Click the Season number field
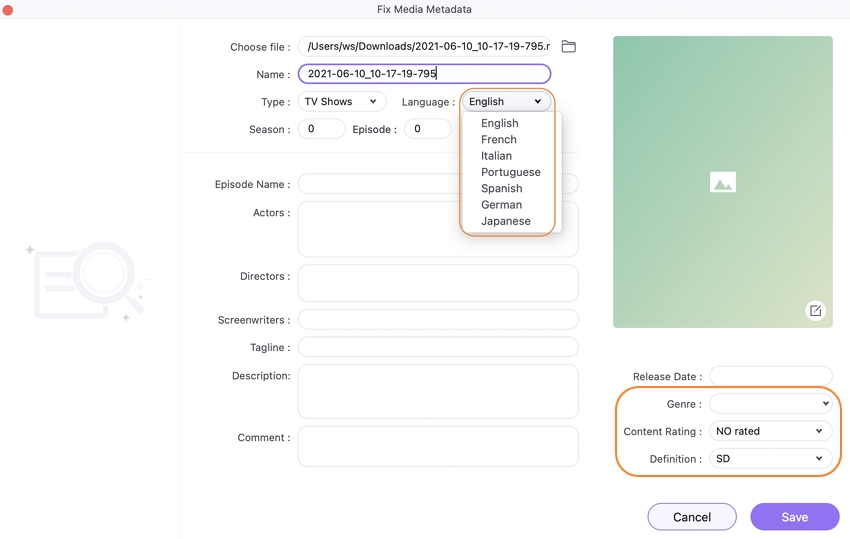 point(321,129)
